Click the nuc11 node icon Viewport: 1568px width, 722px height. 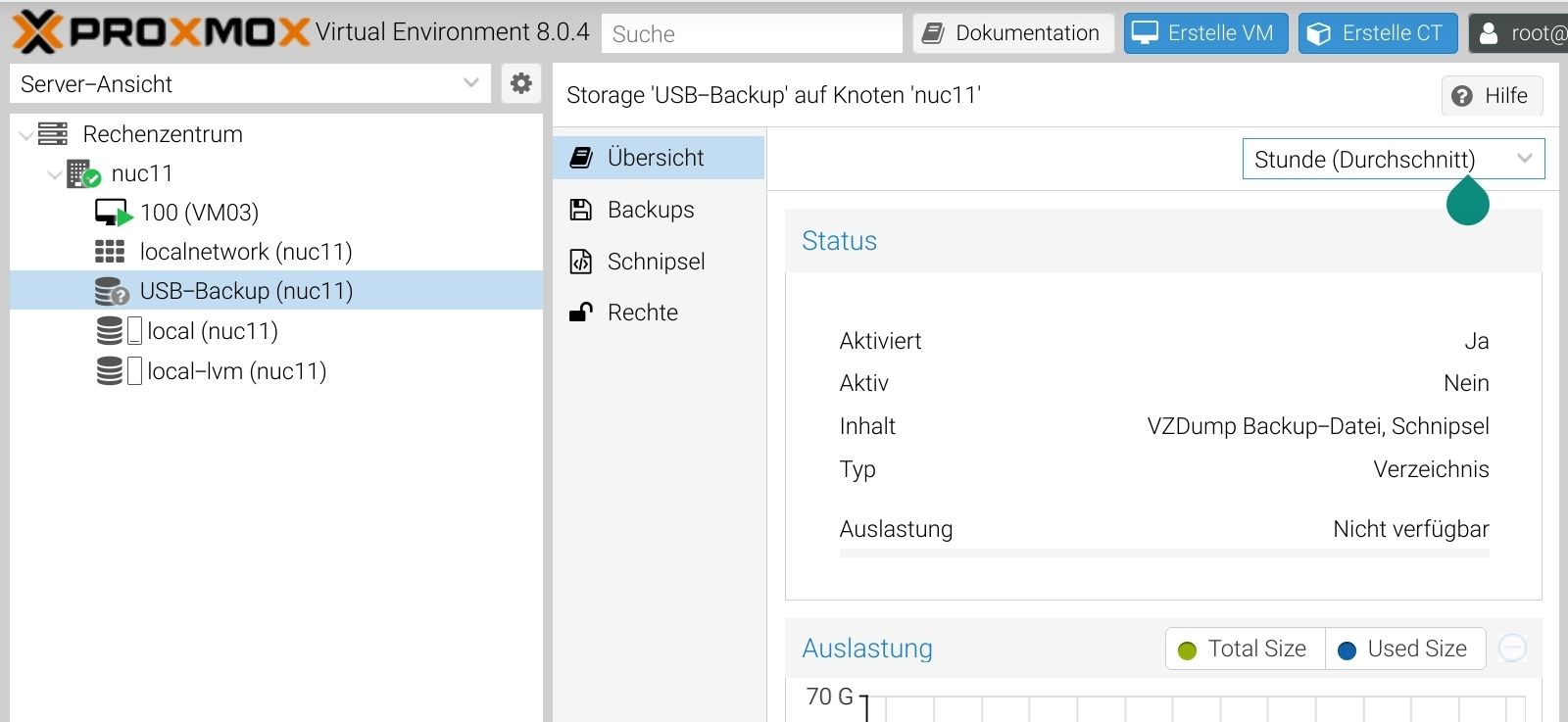[83, 174]
